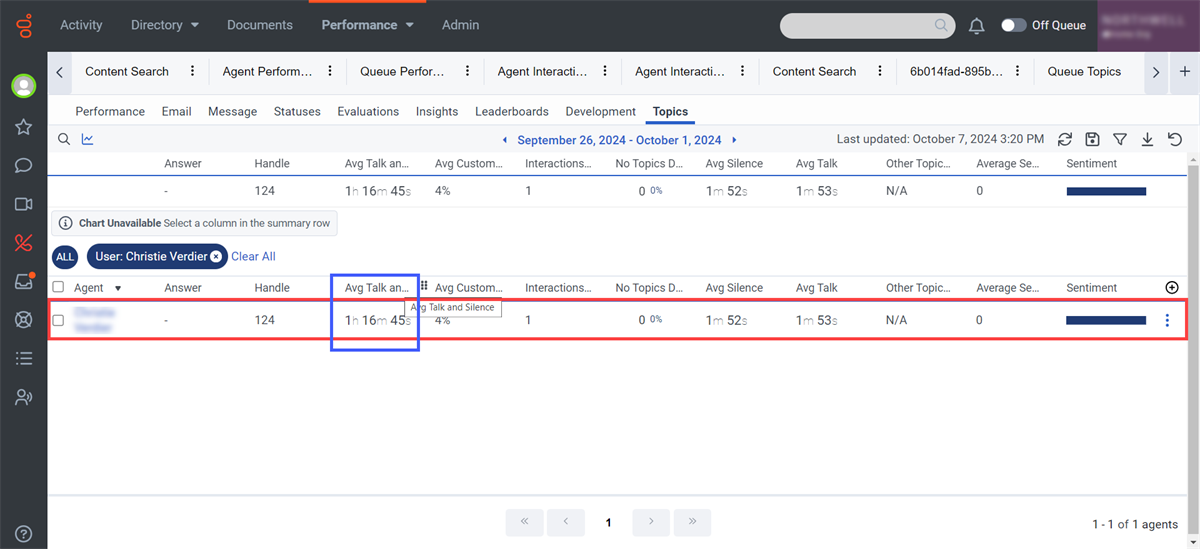Image resolution: width=1200 pixels, height=549 pixels.
Task: Switch to the Development tab
Action: [601, 112]
